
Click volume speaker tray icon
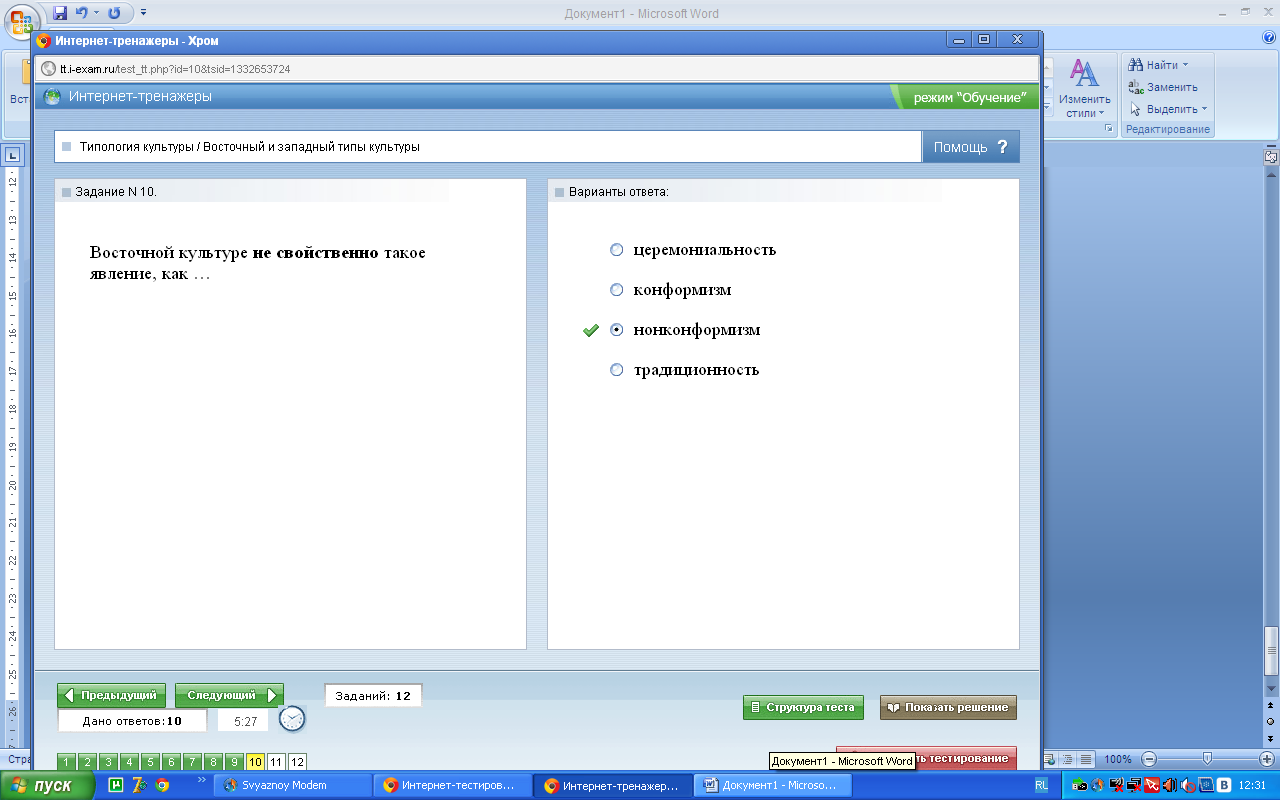tap(1169, 786)
